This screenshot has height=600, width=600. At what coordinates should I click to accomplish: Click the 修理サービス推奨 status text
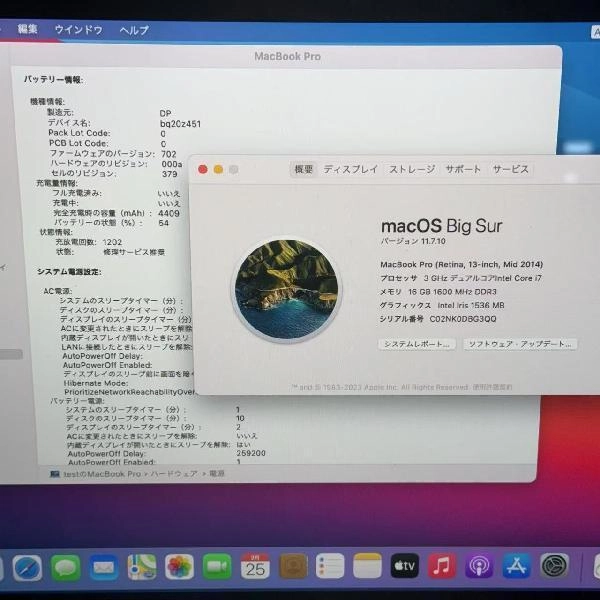134,252
